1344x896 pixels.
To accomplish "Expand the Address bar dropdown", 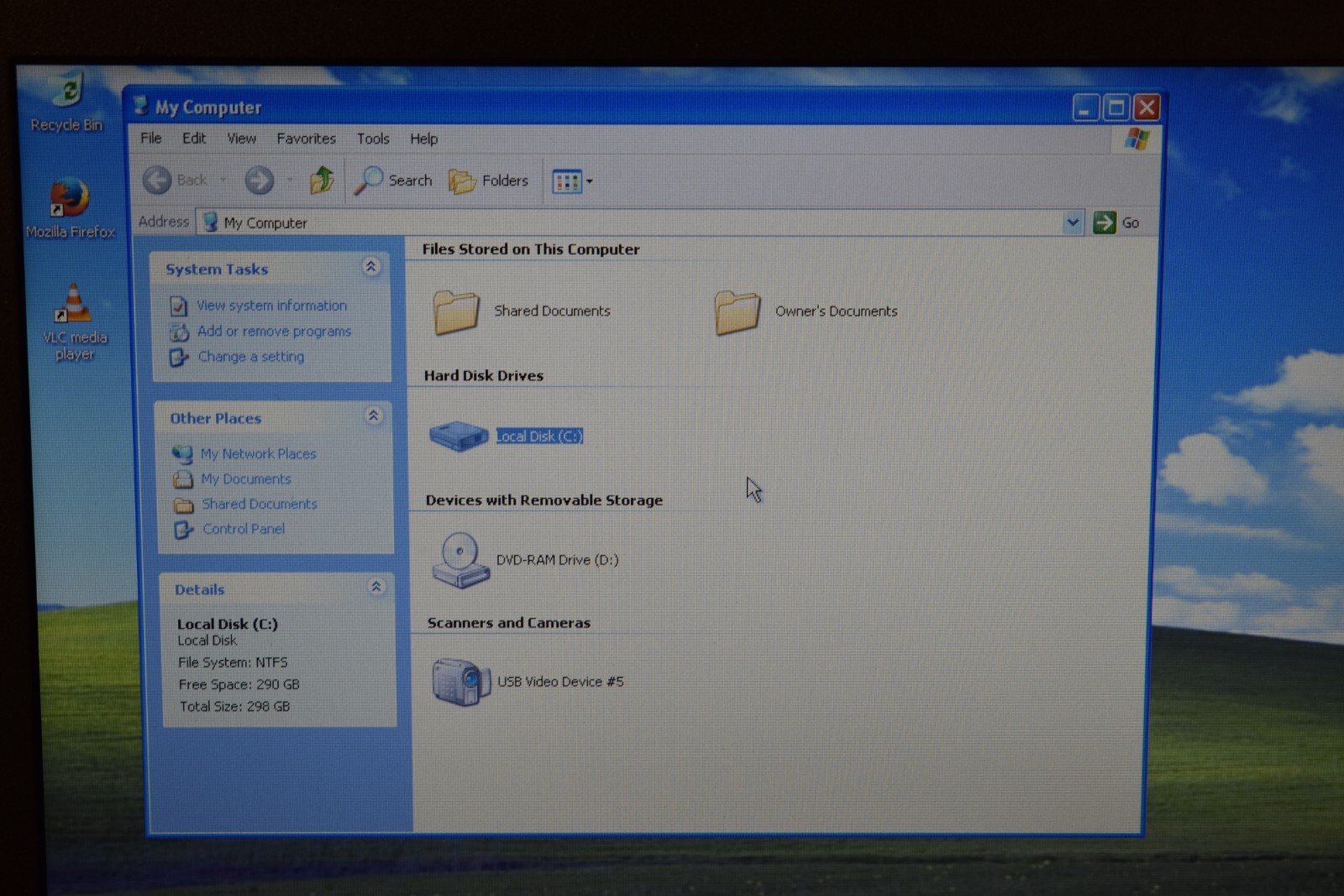I will click(1073, 223).
